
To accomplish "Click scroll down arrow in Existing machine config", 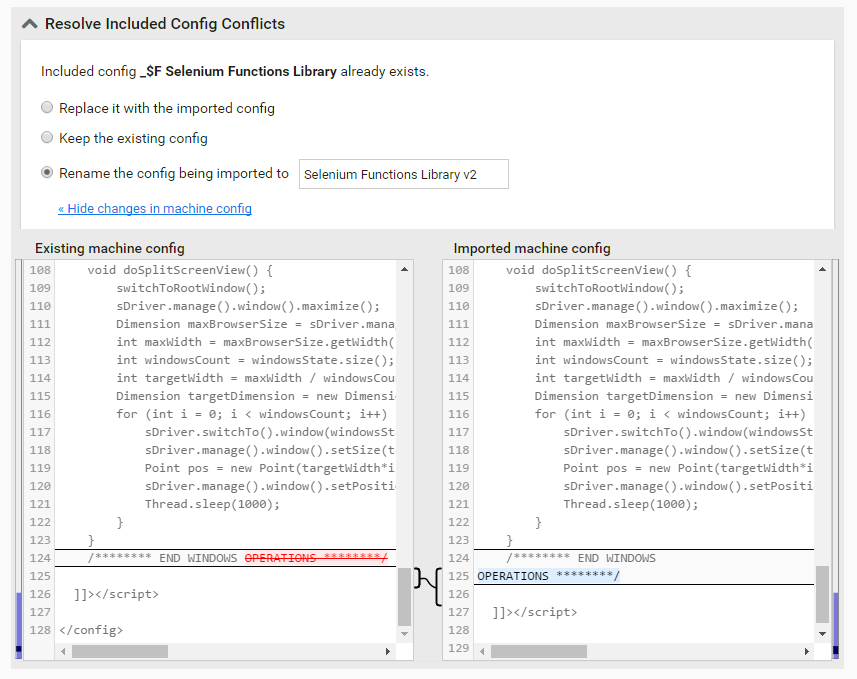I will (x=404, y=634).
